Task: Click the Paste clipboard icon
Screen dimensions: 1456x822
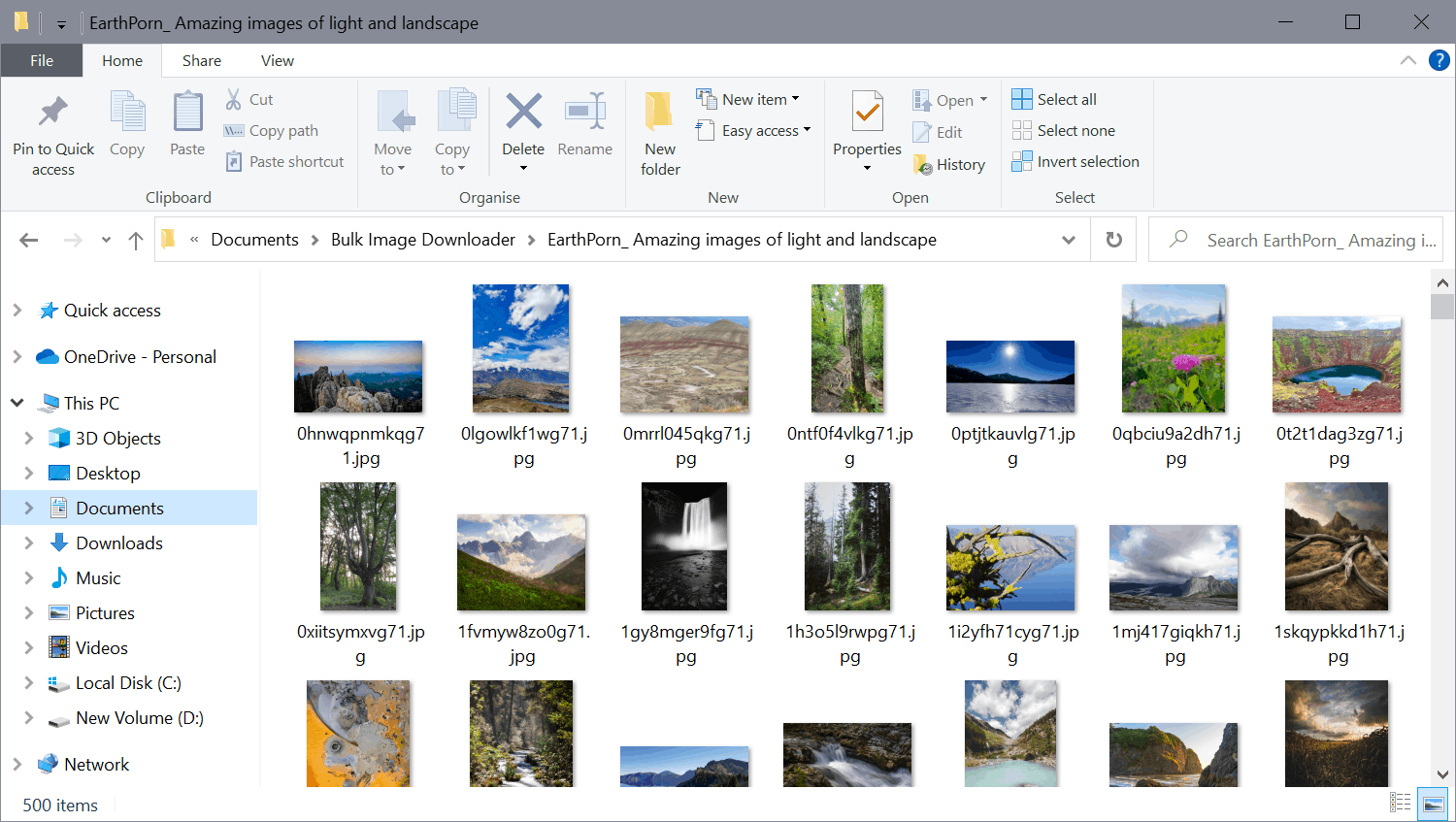Action: coord(187,112)
